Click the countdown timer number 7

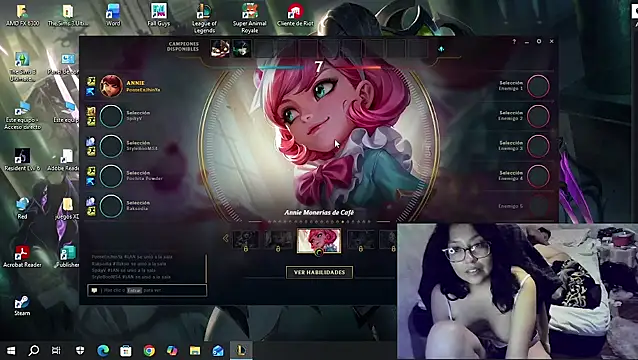[x=319, y=67]
